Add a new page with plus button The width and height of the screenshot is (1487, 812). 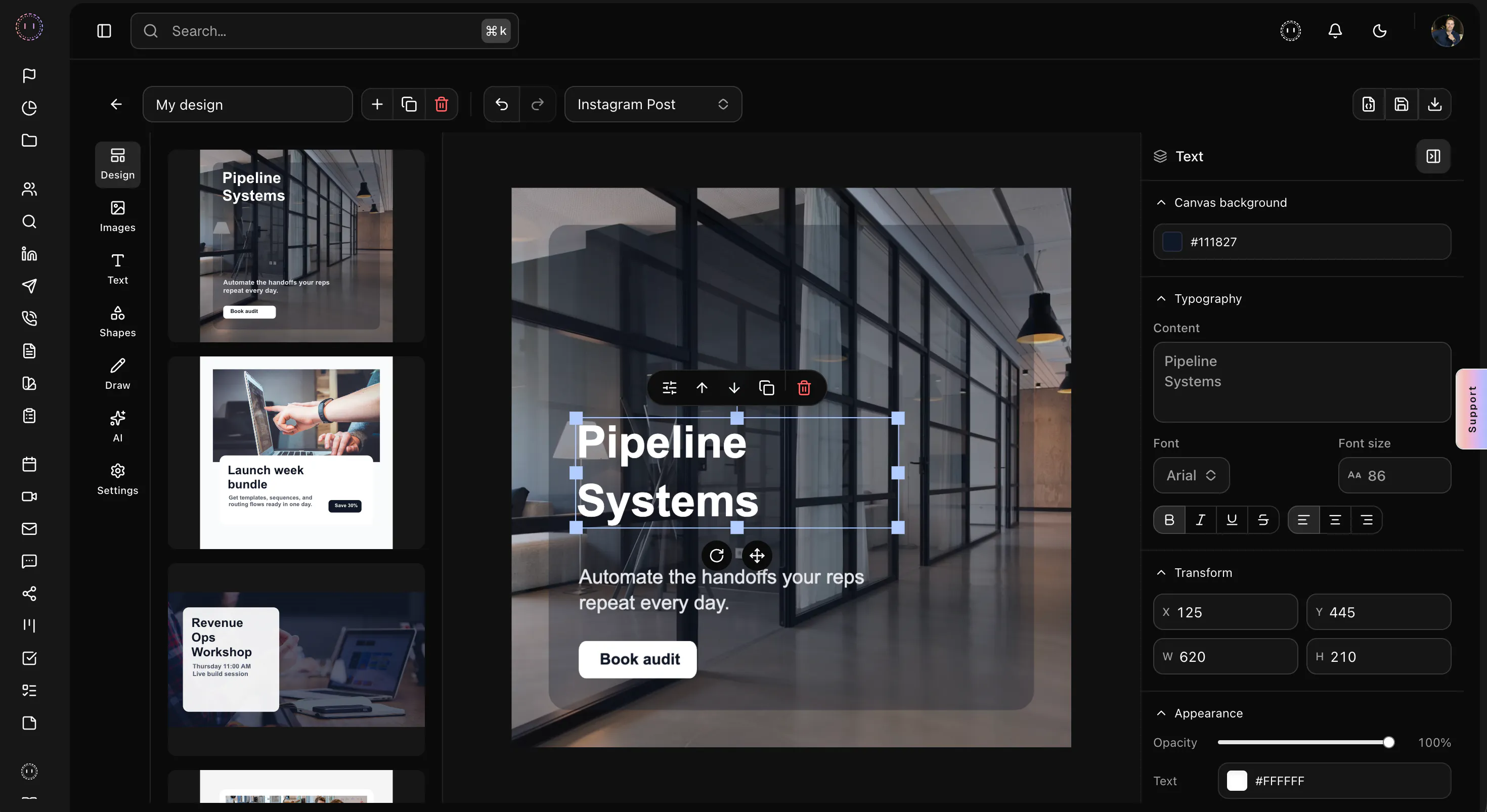(x=377, y=104)
